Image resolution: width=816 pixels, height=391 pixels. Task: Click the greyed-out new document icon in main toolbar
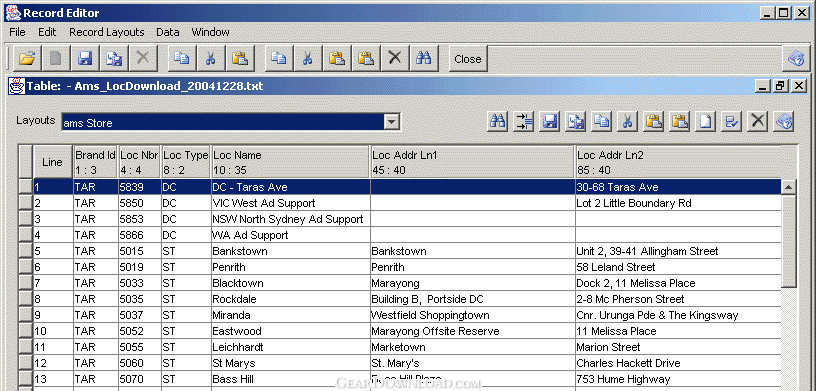[56, 58]
